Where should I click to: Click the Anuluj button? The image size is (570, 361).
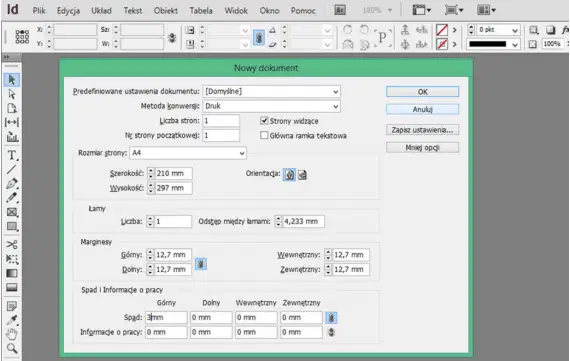tap(422, 109)
